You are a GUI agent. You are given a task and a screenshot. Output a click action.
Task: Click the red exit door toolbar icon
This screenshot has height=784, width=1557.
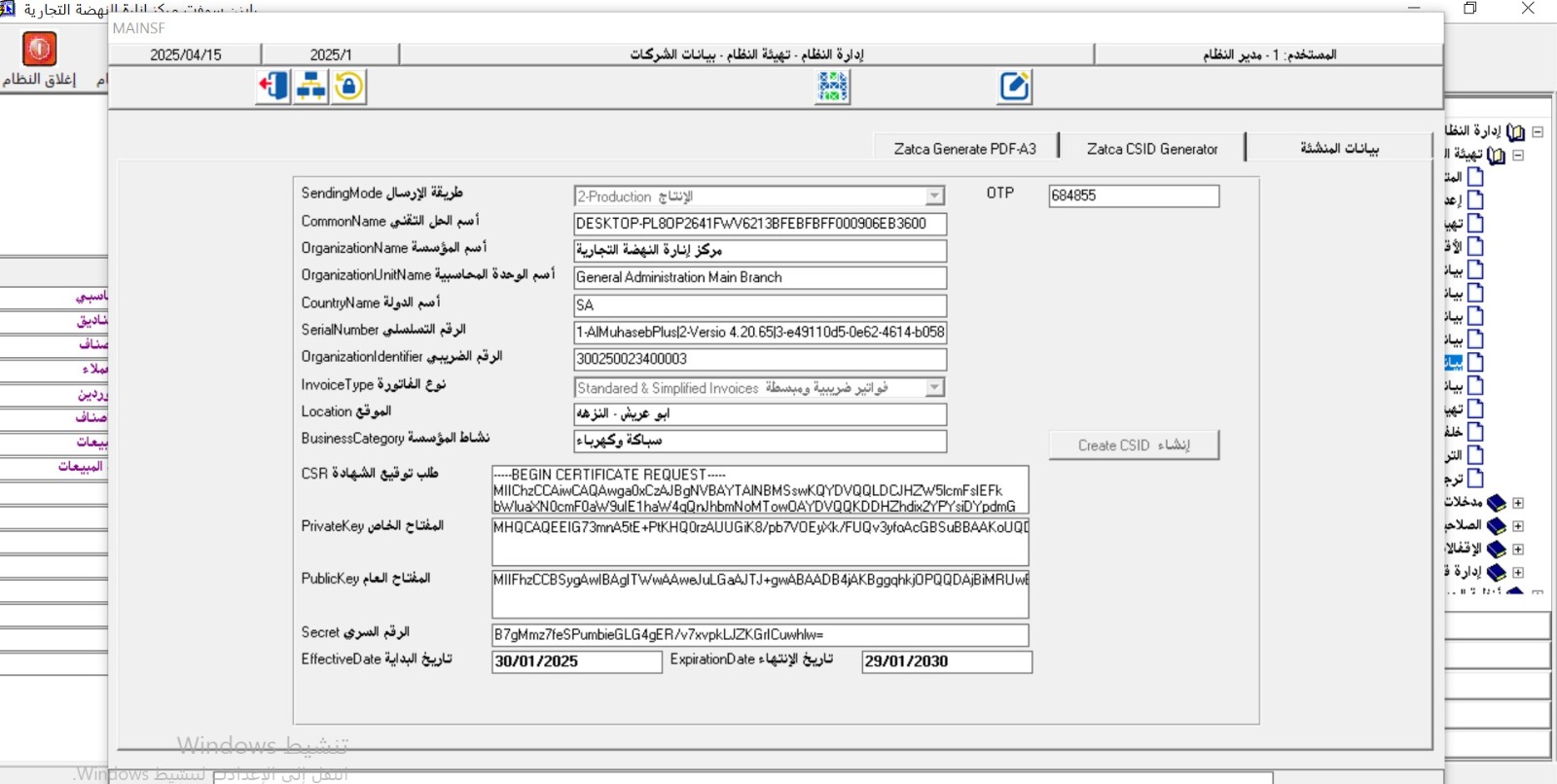[273, 87]
